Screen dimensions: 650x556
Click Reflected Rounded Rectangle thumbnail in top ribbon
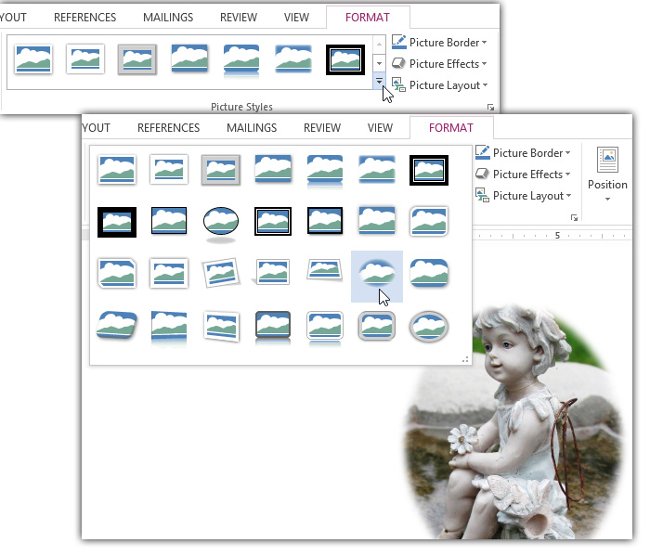(241, 61)
